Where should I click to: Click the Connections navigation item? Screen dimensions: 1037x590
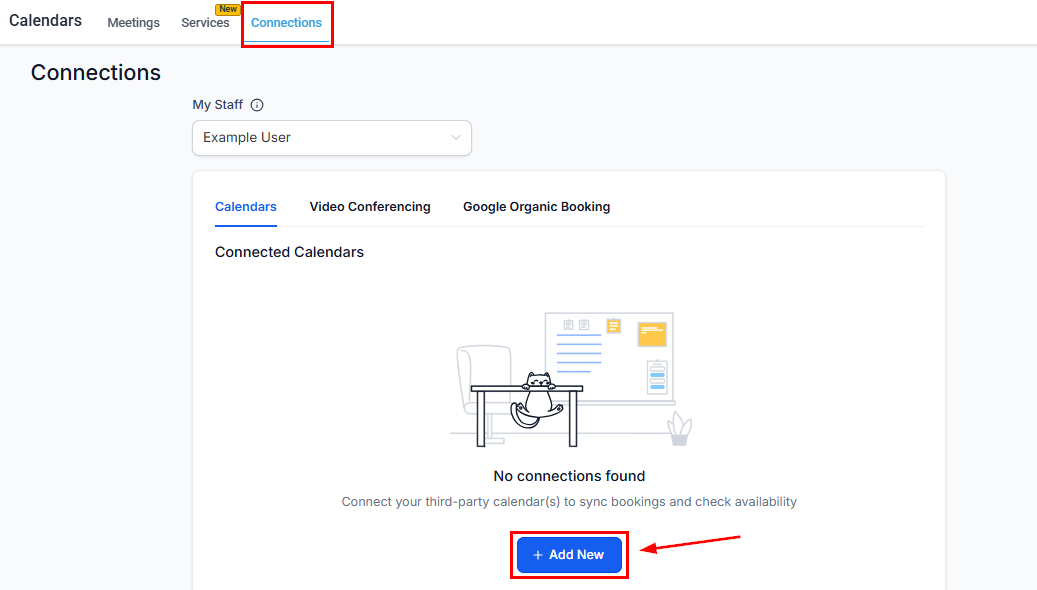point(287,23)
